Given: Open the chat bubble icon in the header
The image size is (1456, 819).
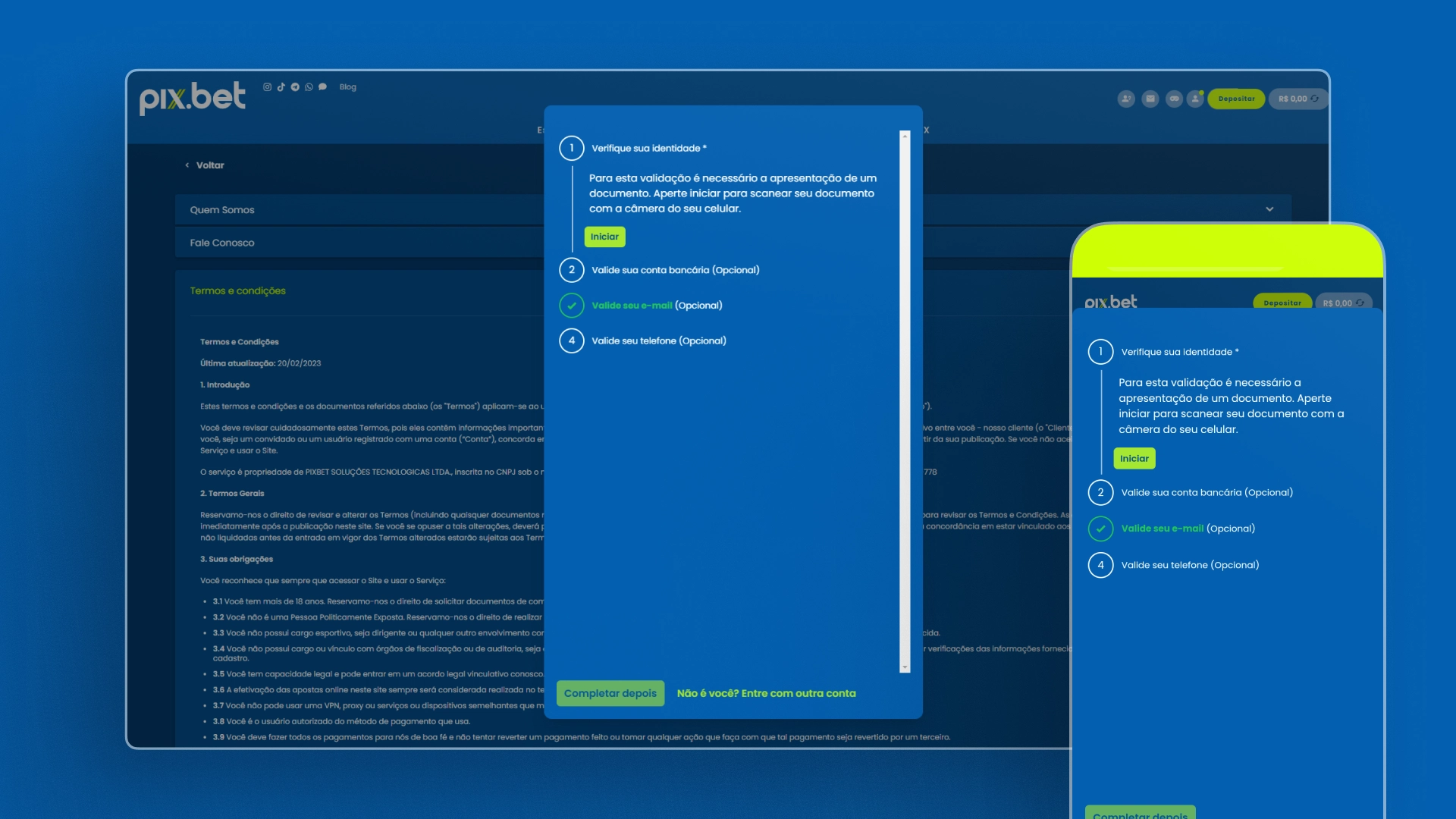Looking at the screenshot, I should pyautogui.click(x=323, y=87).
